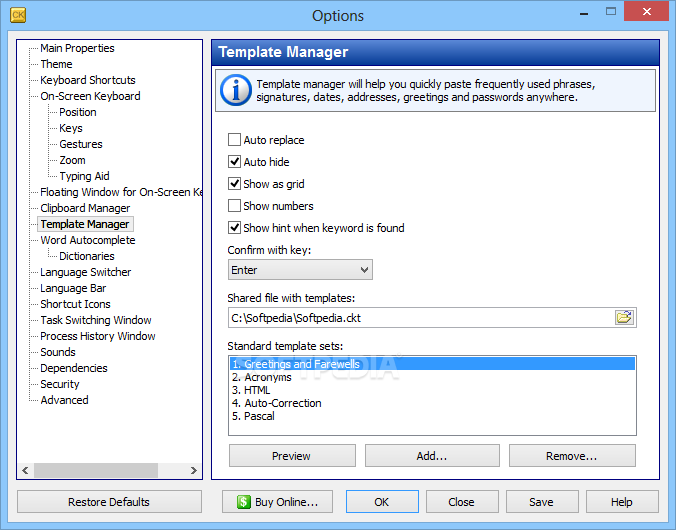
Task: Click the Preview button
Action: [x=292, y=456]
